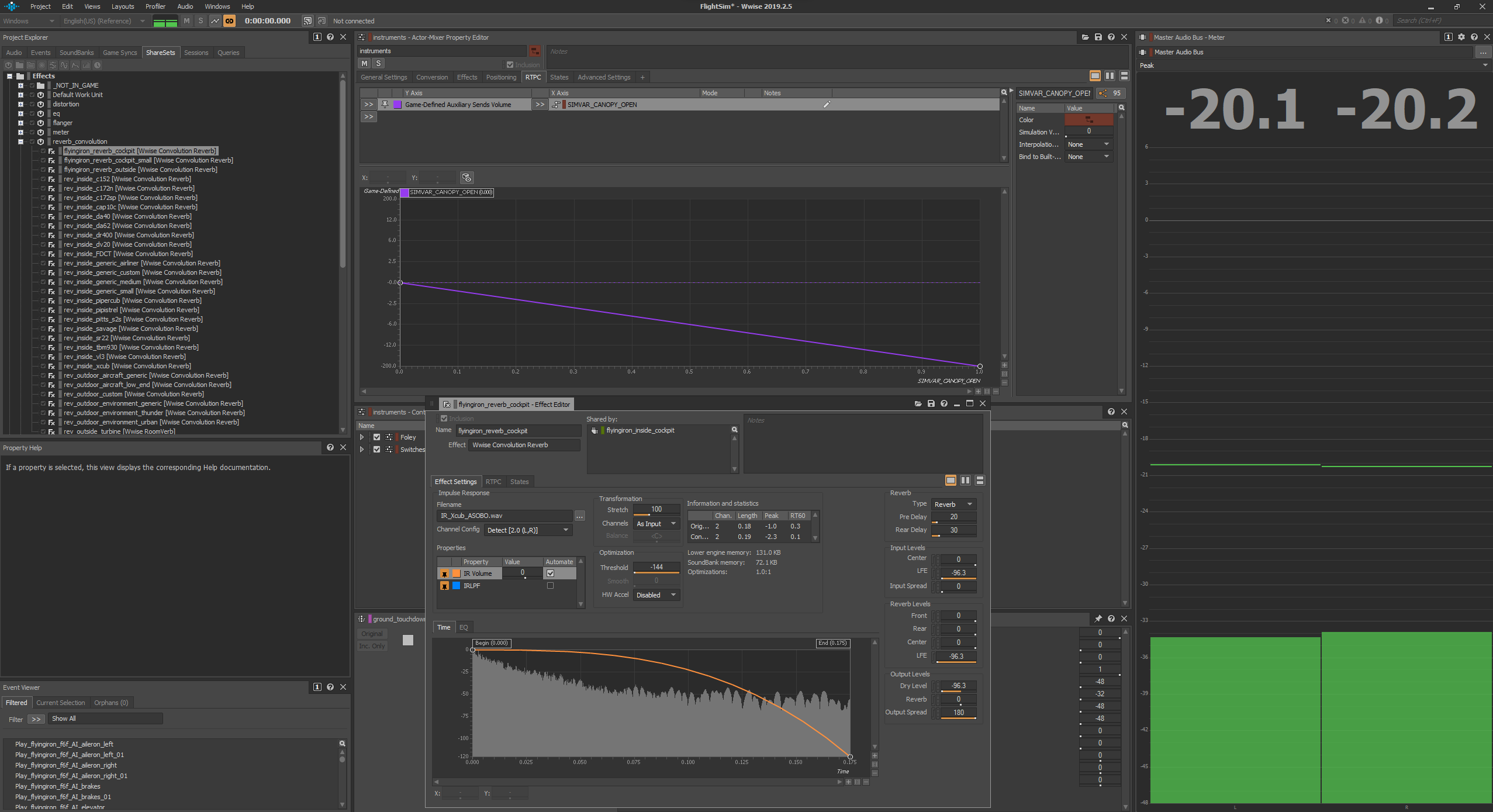
Task: Open help in Effect Editor title bar
Action: [x=944, y=404]
